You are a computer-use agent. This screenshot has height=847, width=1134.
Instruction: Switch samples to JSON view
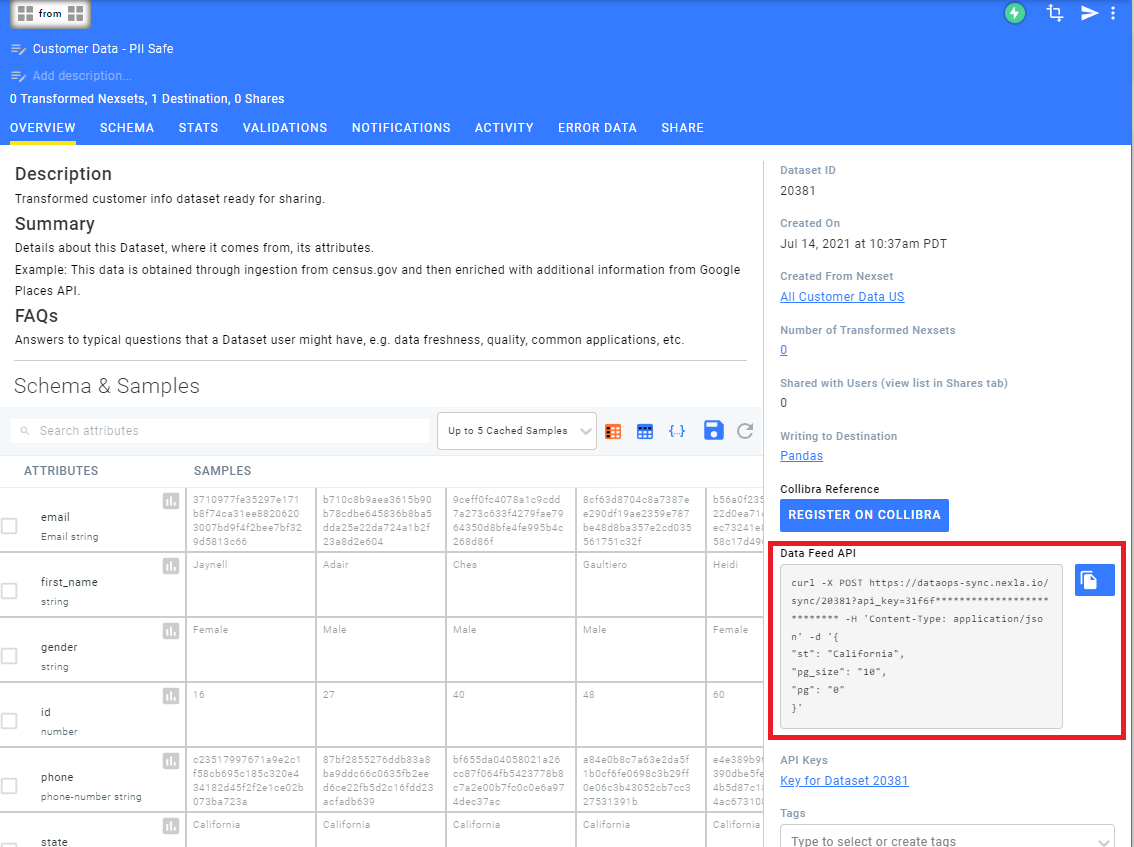click(x=676, y=431)
